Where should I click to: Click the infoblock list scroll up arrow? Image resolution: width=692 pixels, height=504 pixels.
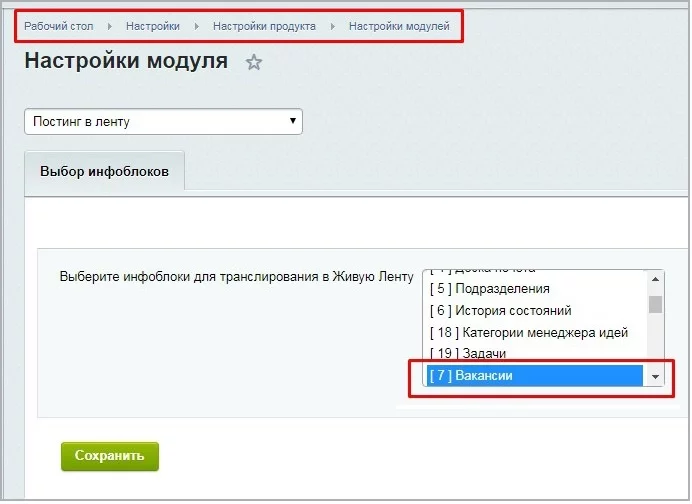656,279
